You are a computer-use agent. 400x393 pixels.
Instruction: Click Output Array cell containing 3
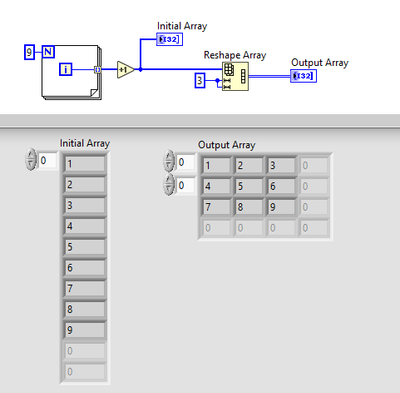click(x=281, y=165)
